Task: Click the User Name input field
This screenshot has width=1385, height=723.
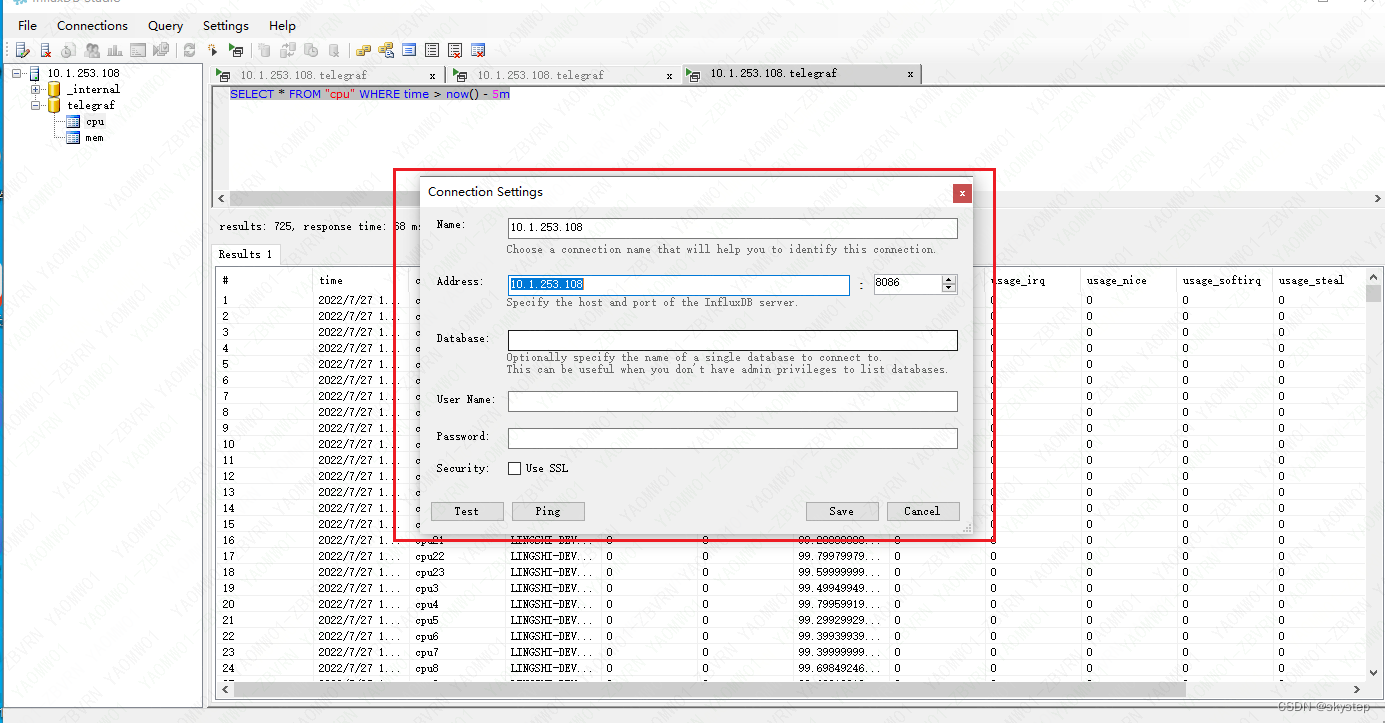Action: click(x=733, y=401)
